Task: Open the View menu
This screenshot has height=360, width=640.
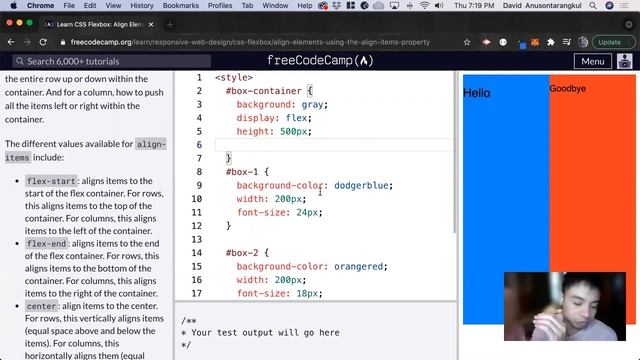Action: (x=113, y=5)
